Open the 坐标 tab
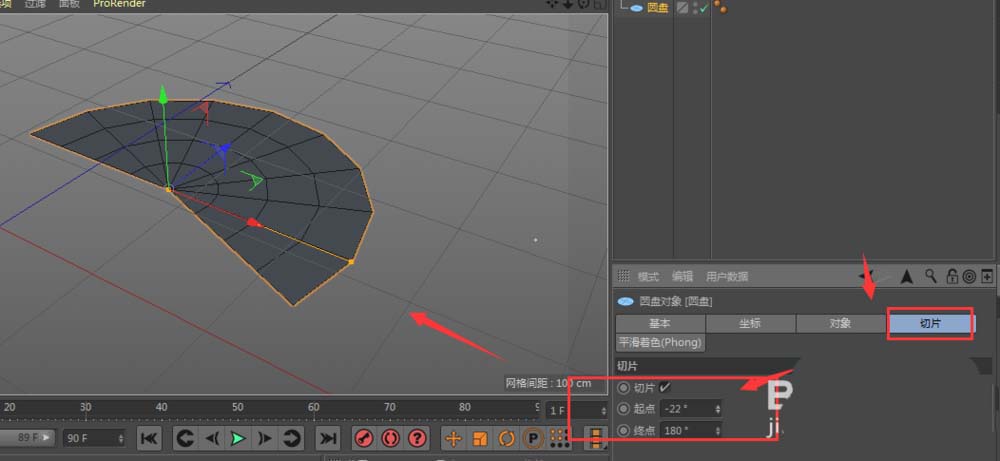Screen dimensions: 1000x461 tap(750, 323)
